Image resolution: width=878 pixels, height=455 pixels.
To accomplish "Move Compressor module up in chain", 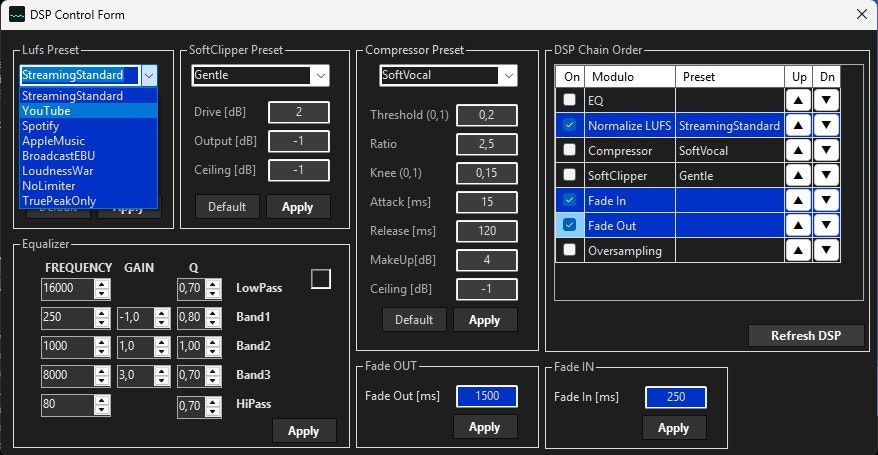I will 798,151.
